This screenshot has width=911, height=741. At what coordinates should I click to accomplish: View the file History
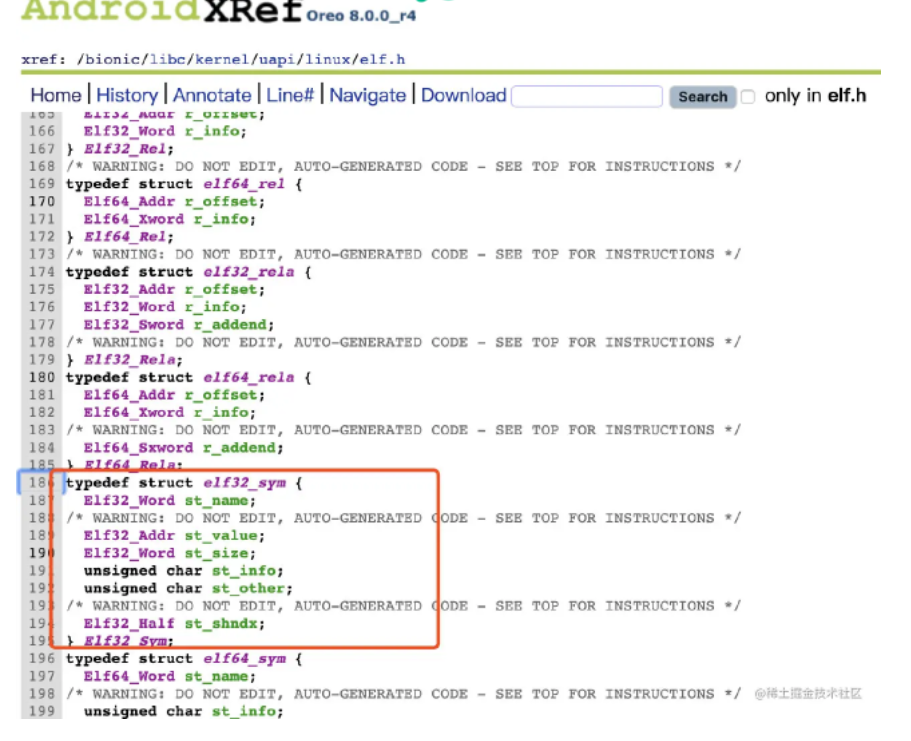(x=128, y=95)
